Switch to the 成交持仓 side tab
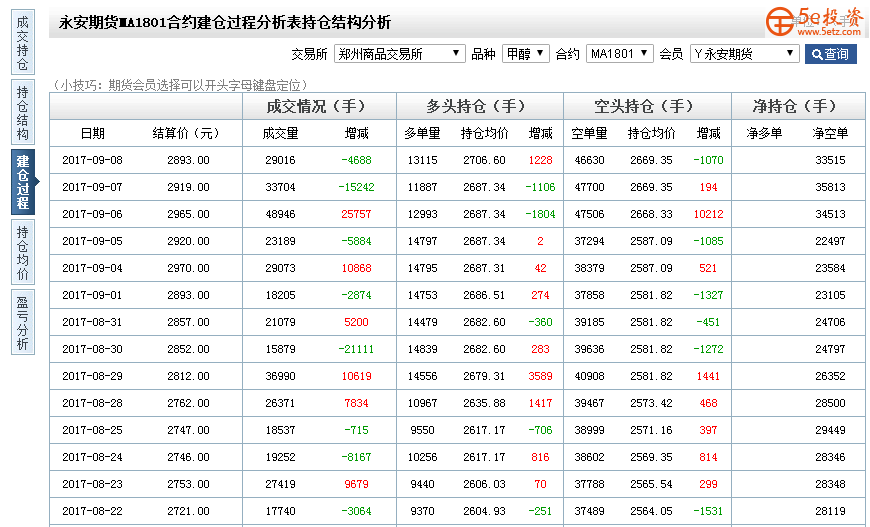Screen dimensions: 870x527 pyautogui.click(x=23, y=42)
